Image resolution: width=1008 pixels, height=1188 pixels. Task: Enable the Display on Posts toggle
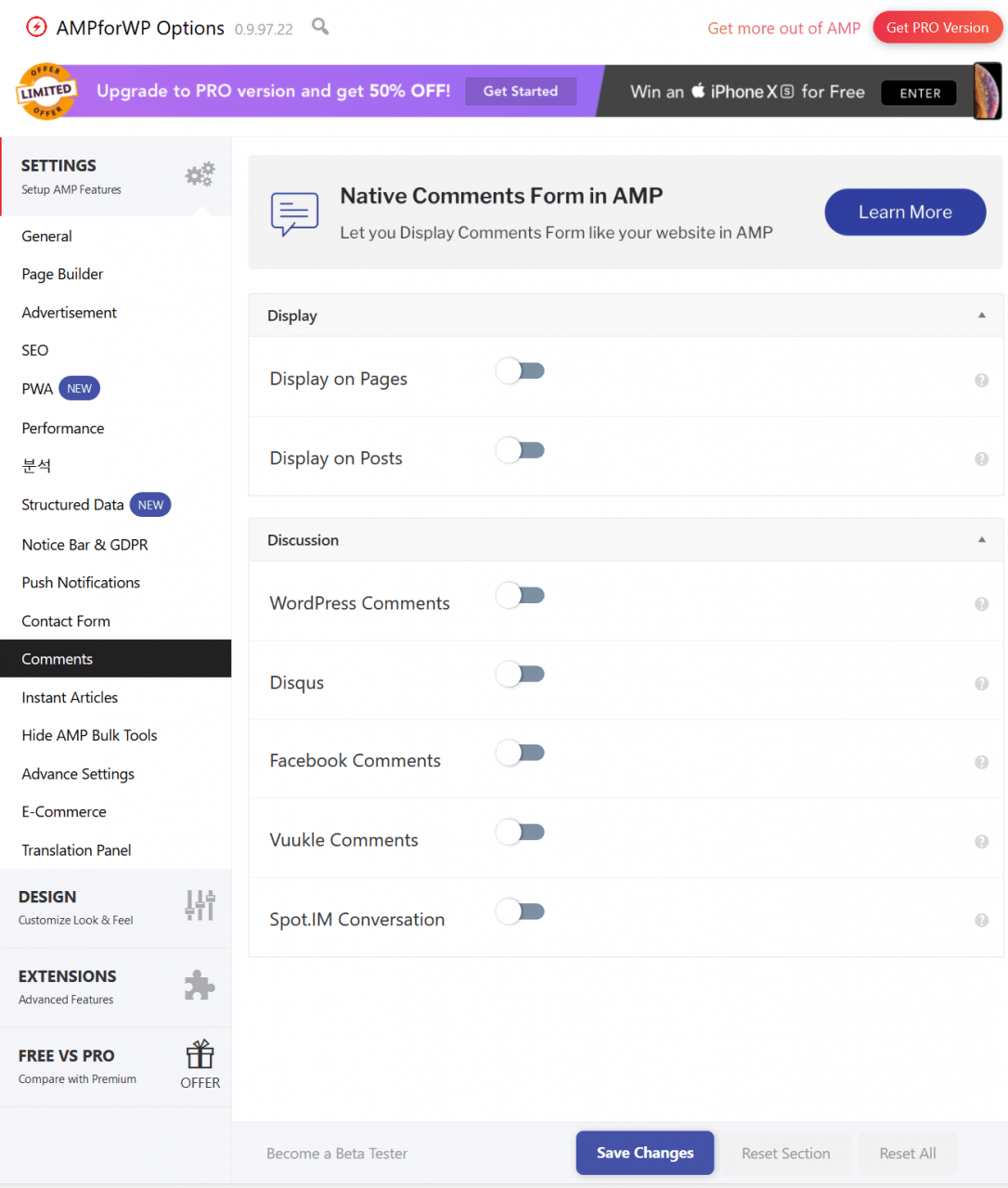coord(520,451)
